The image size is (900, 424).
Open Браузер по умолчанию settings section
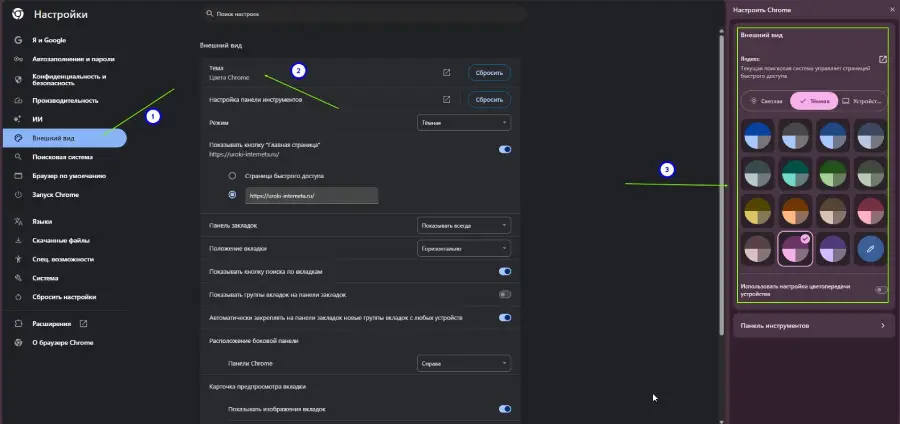[64, 176]
